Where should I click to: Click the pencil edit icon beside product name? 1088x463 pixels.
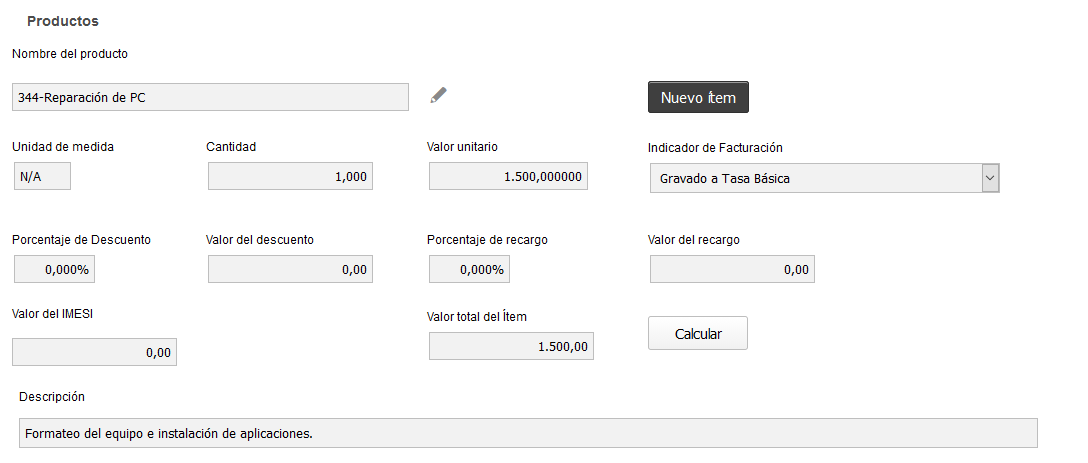439,96
